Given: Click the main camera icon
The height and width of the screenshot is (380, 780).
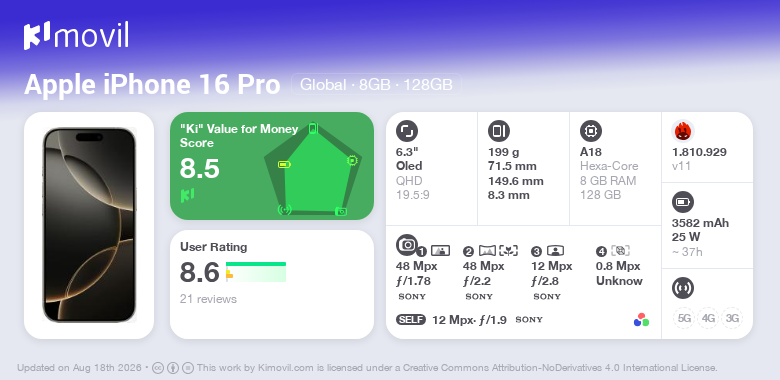Looking at the screenshot, I should pos(407,244).
